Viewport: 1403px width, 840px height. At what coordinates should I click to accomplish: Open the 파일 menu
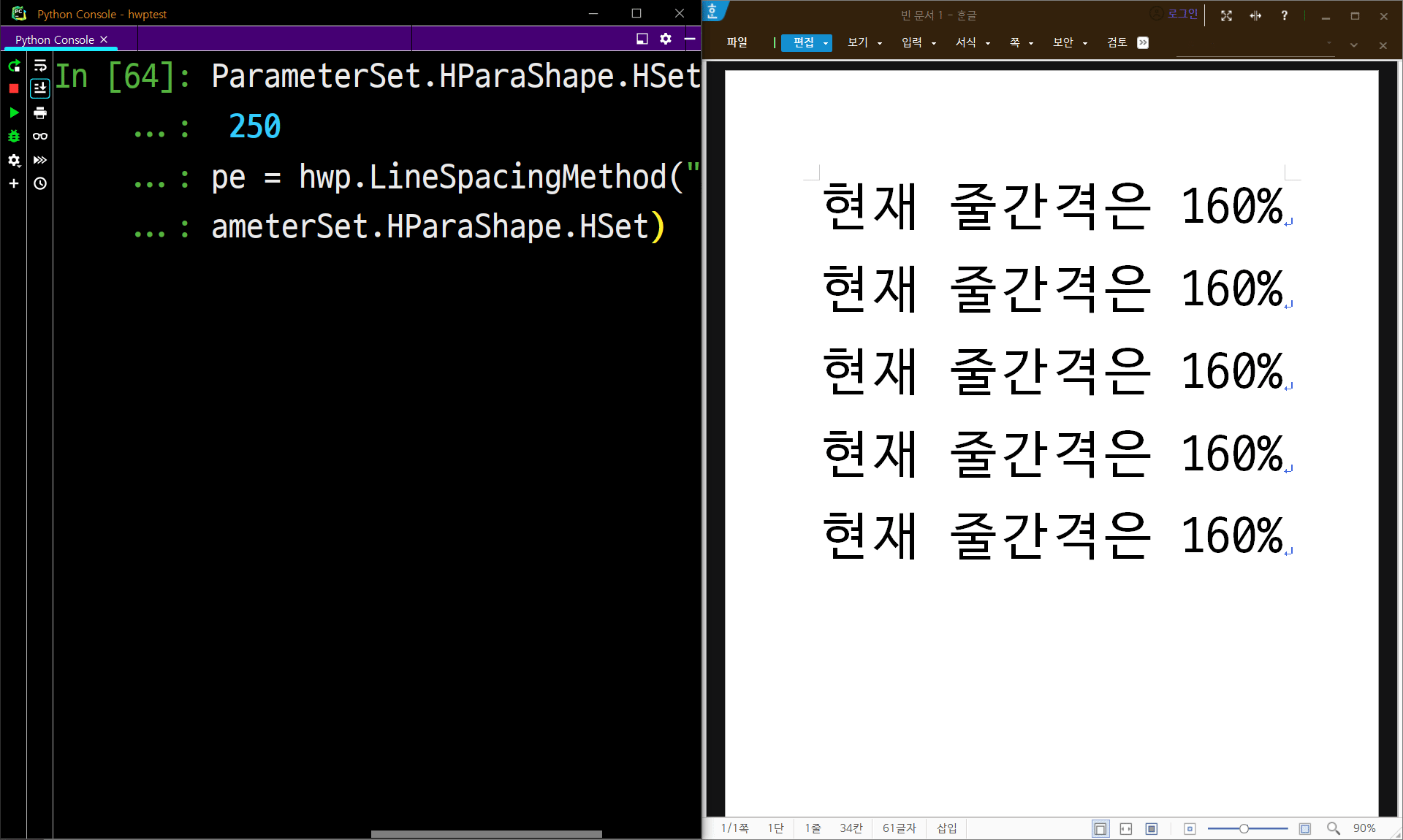737,42
